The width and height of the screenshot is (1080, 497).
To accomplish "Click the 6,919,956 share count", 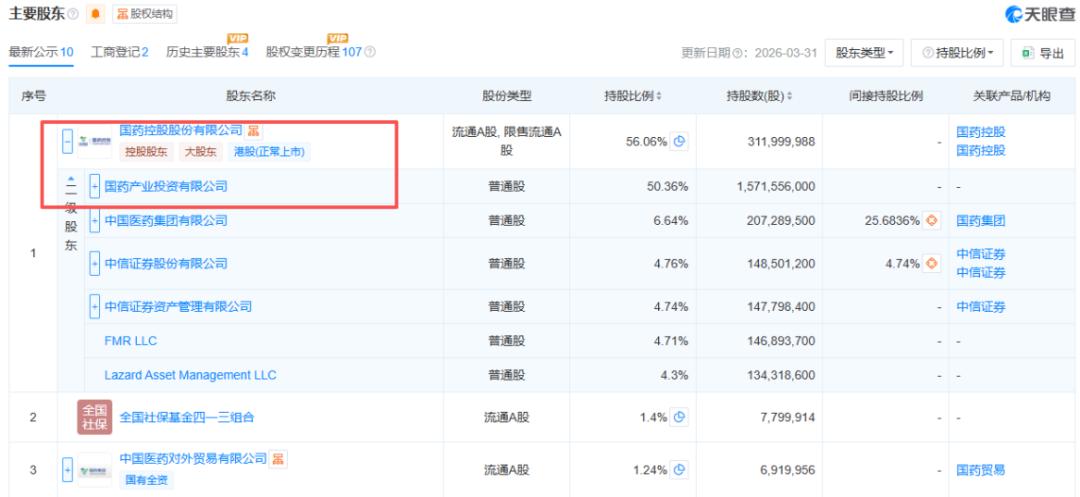I will click(x=786, y=470).
